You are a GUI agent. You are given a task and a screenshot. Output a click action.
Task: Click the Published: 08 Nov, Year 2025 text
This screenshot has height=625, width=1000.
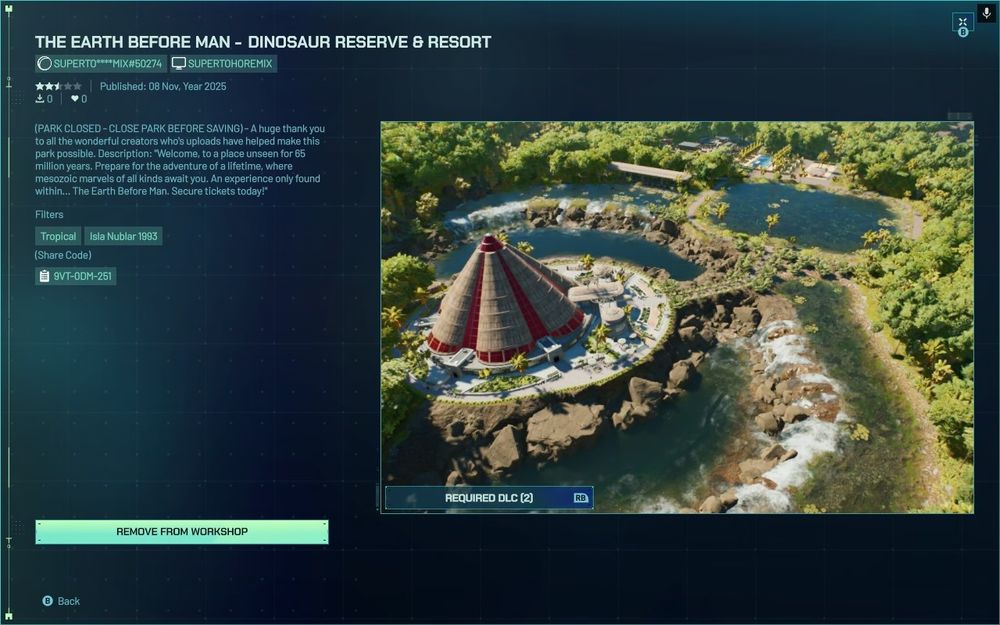click(163, 86)
